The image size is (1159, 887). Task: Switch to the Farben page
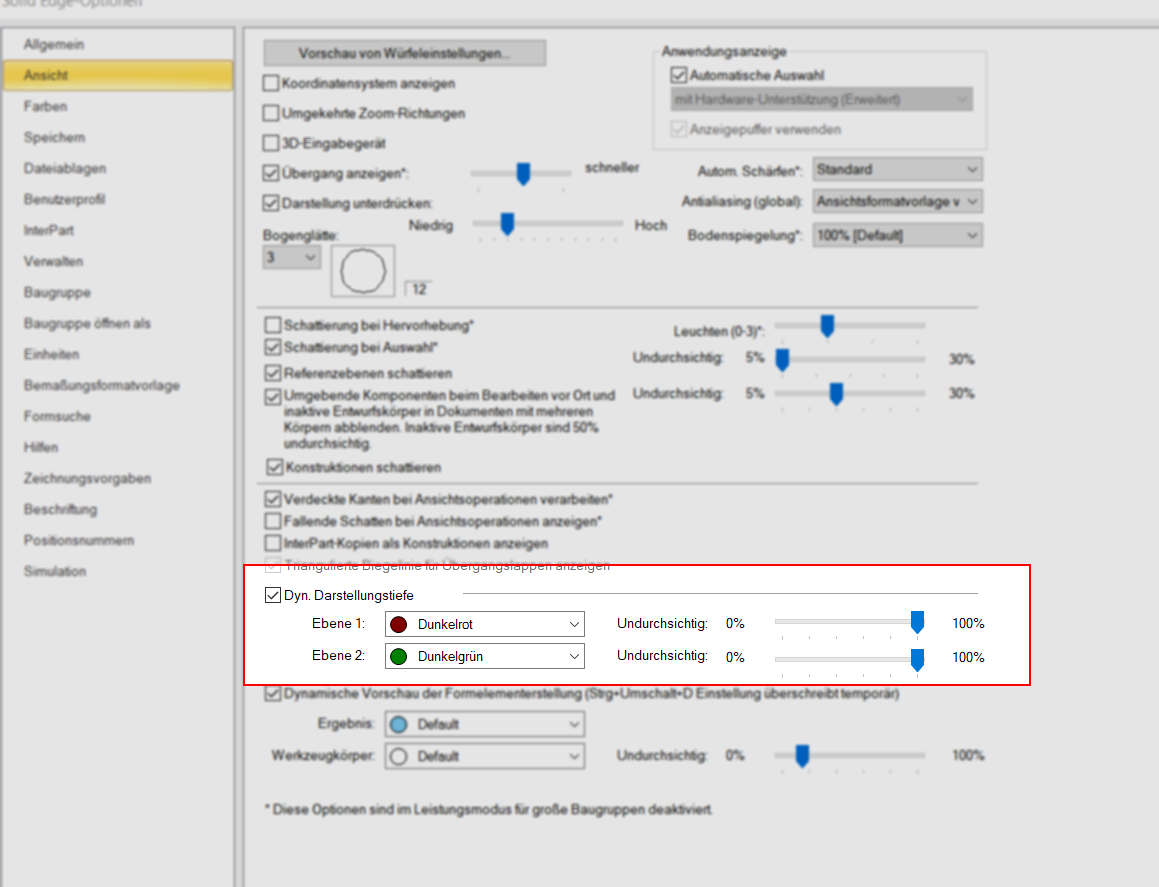point(45,106)
